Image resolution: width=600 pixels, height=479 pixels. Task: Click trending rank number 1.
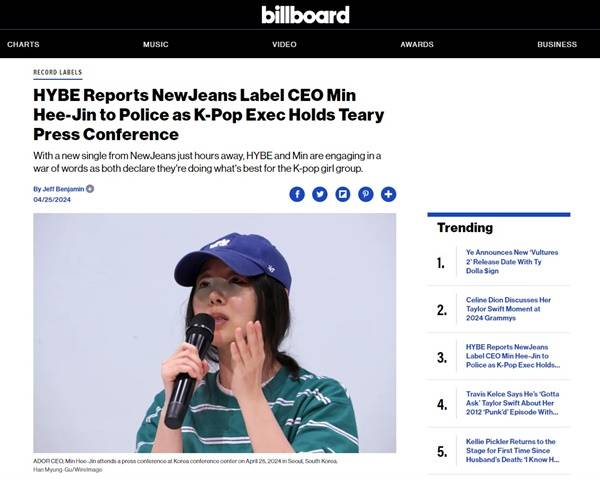[x=441, y=263]
